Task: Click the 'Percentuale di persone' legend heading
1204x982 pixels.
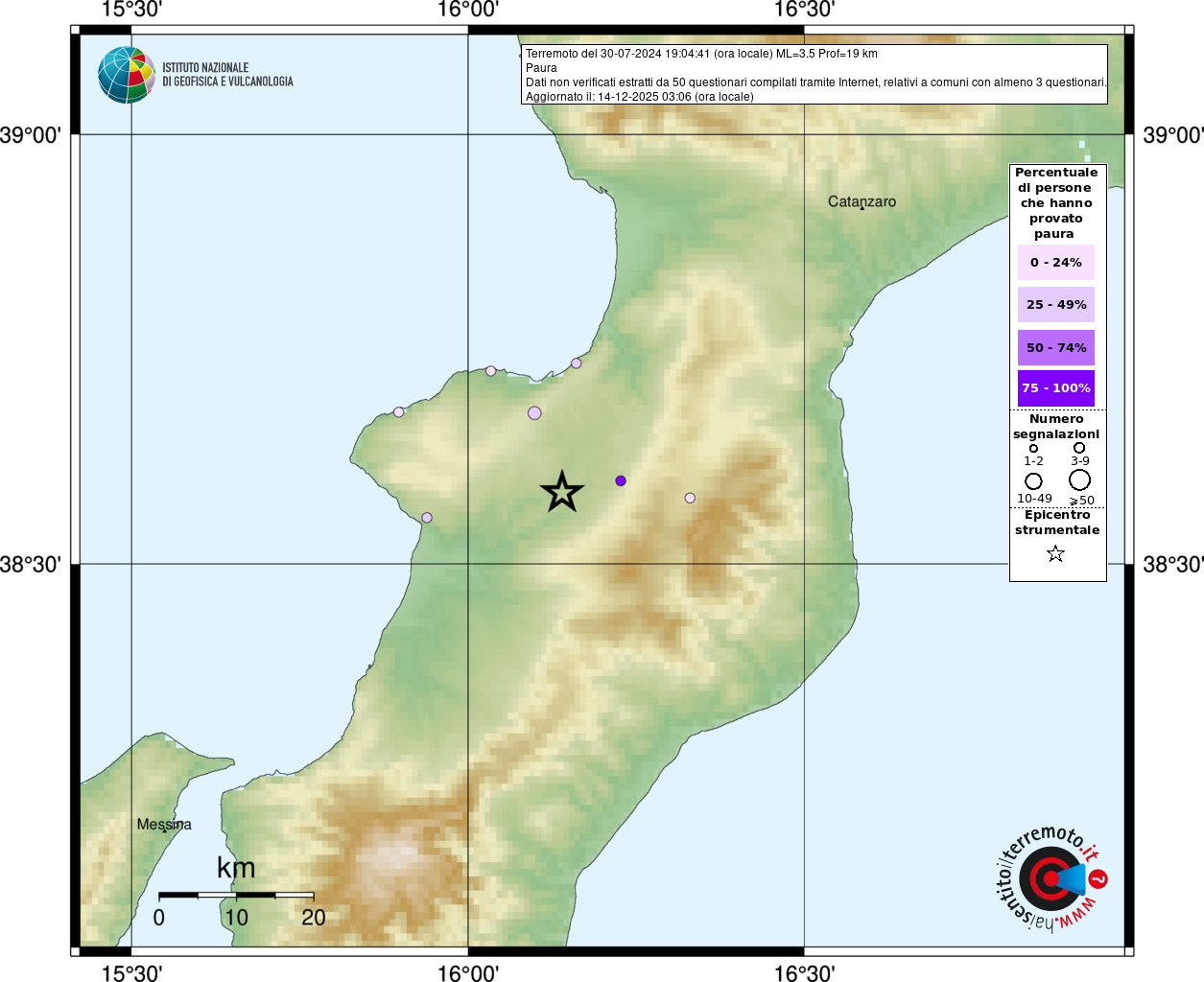Action: tap(1056, 202)
